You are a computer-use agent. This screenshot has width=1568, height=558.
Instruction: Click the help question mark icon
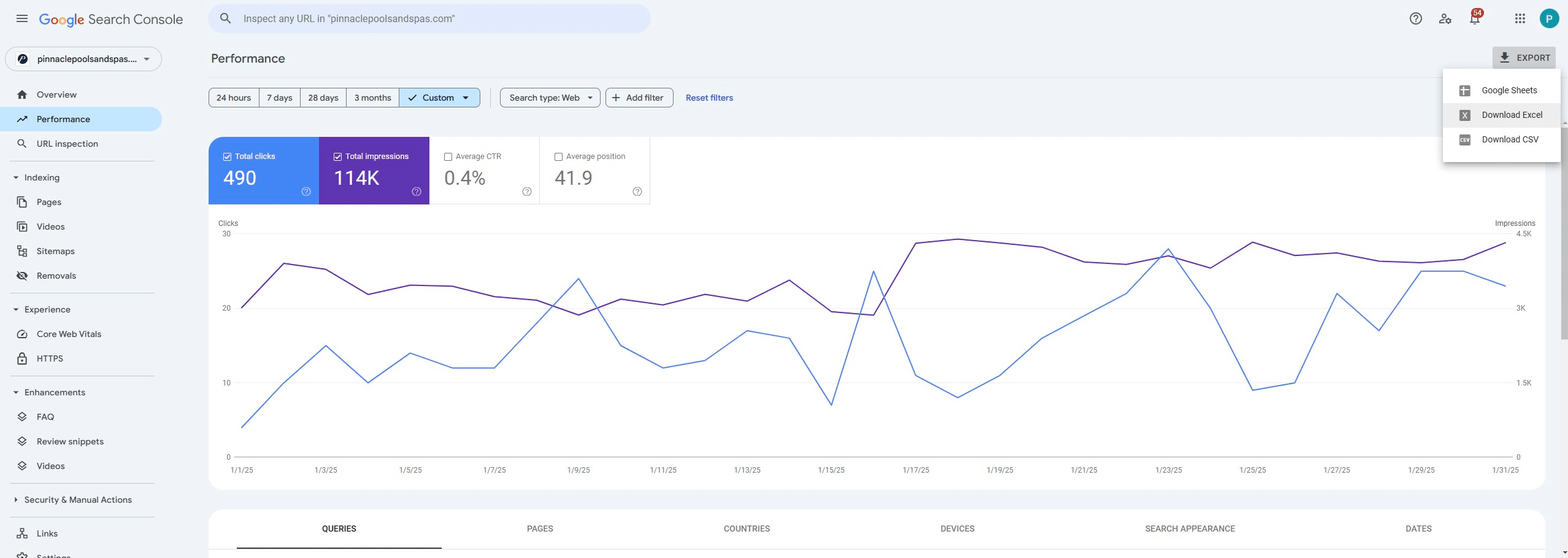tap(1415, 18)
